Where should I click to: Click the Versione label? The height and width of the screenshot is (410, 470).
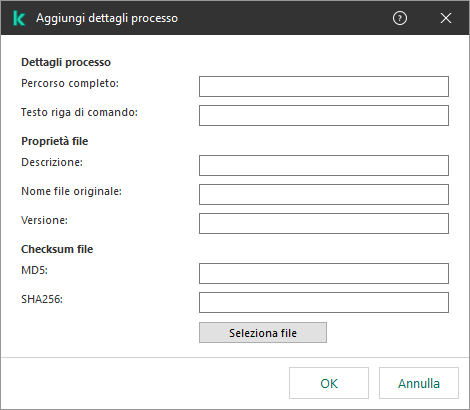pyautogui.click(x=44, y=220)
